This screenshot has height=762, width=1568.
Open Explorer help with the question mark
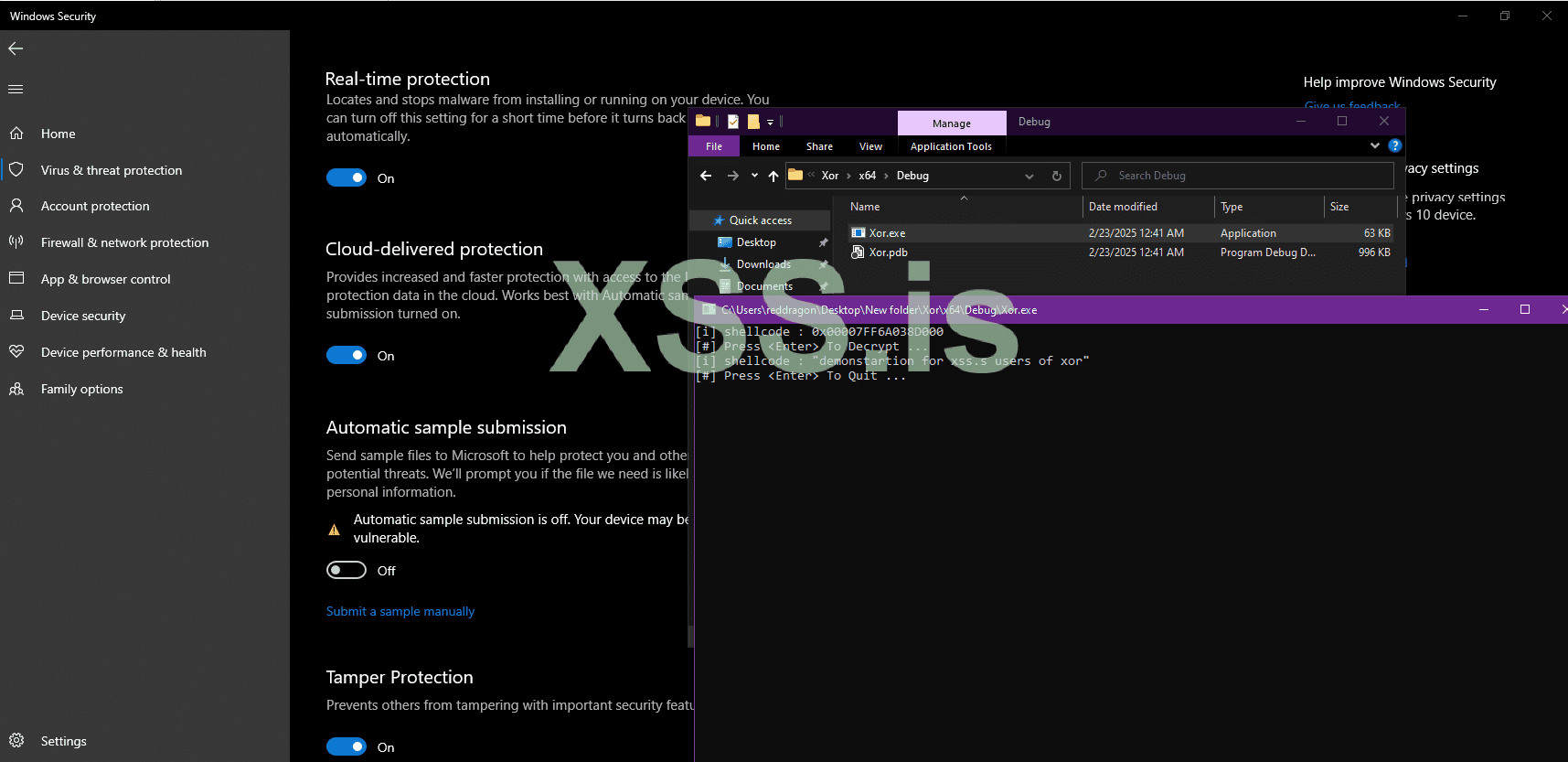1394,145
